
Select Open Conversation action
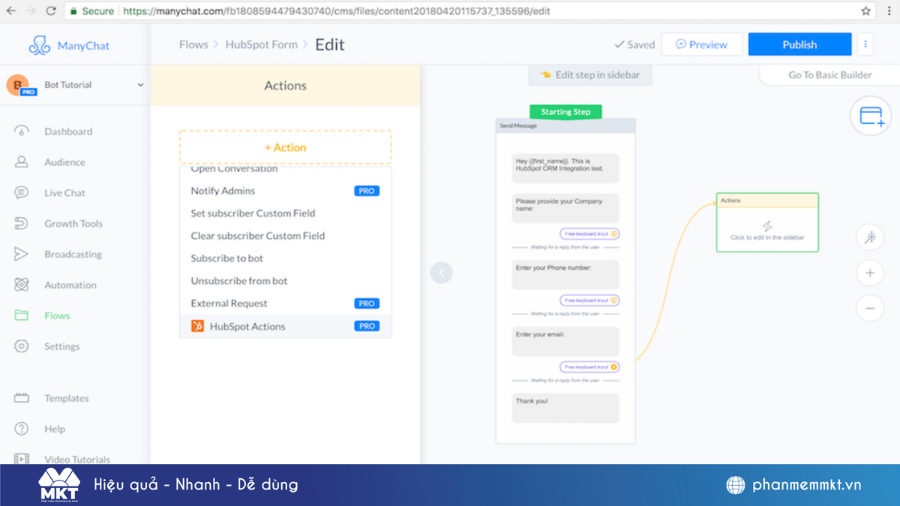(234, 169)
